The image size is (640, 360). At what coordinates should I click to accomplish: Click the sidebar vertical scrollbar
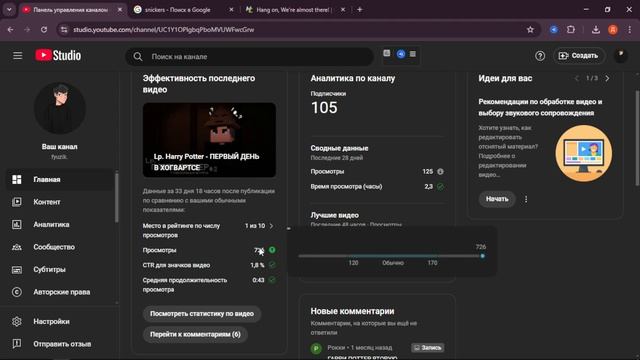117,198
